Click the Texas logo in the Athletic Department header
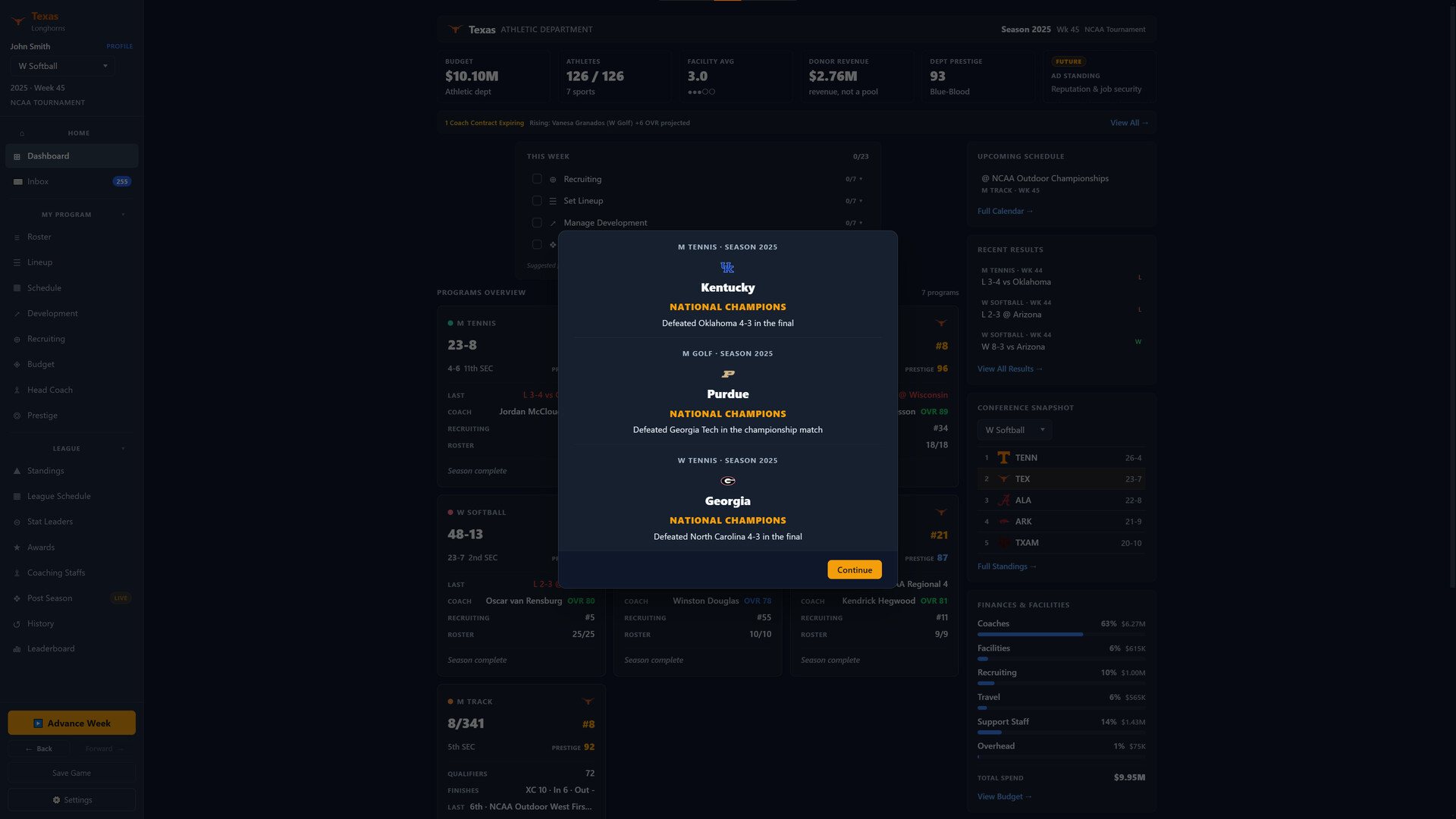Viewport: 1456px width, 819px height. [x=455, y=30]
